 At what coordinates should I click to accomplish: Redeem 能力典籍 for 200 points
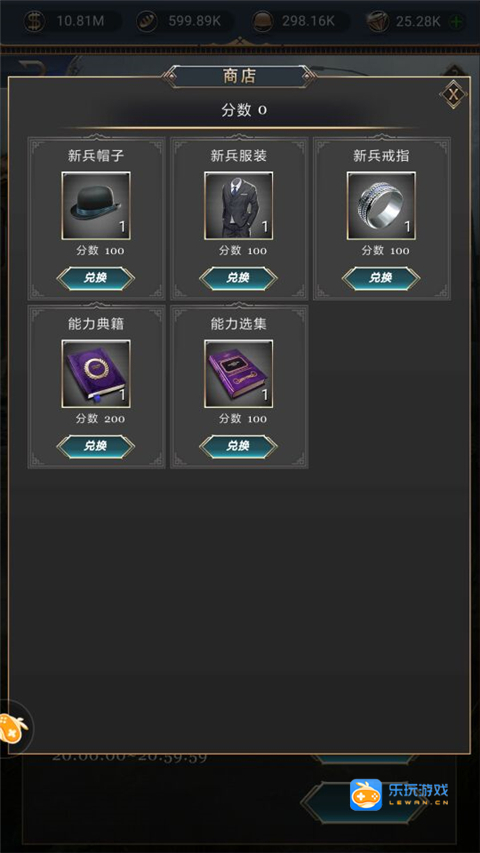coord(96,446)
